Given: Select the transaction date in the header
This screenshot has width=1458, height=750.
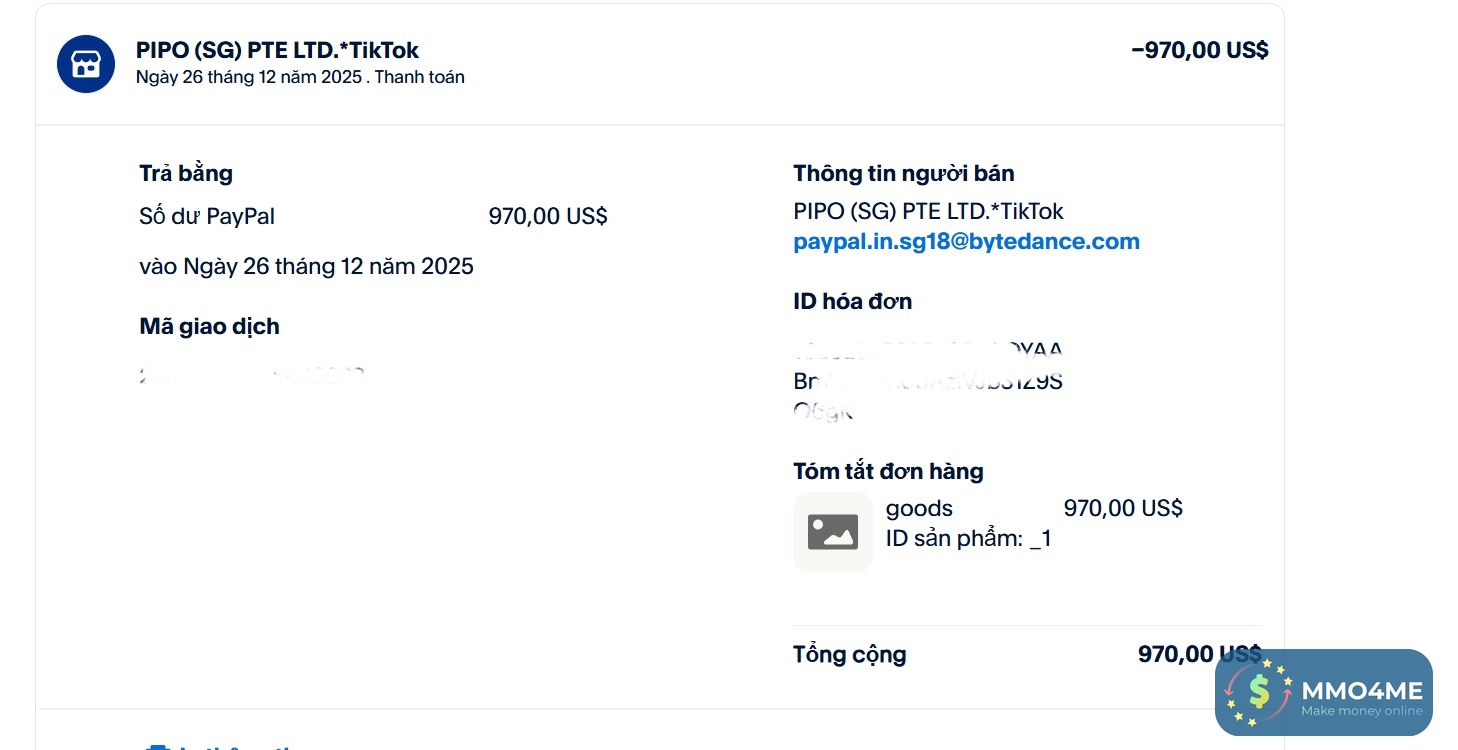Looking at the screenshot, I should pyautogui.click(x=248, y=77).
